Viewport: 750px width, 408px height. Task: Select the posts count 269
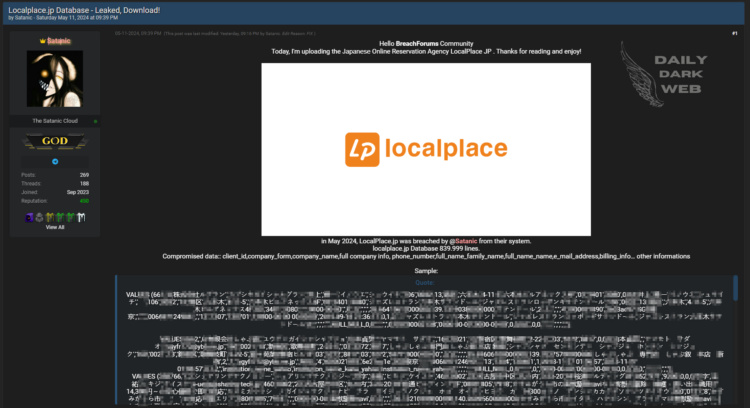coord(84,175)
